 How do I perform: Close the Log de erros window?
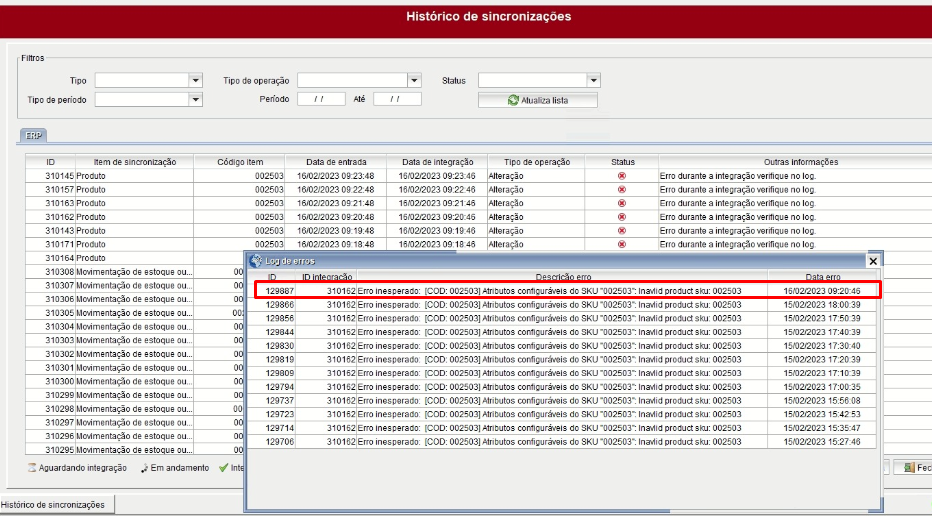(x=873, y=261)
